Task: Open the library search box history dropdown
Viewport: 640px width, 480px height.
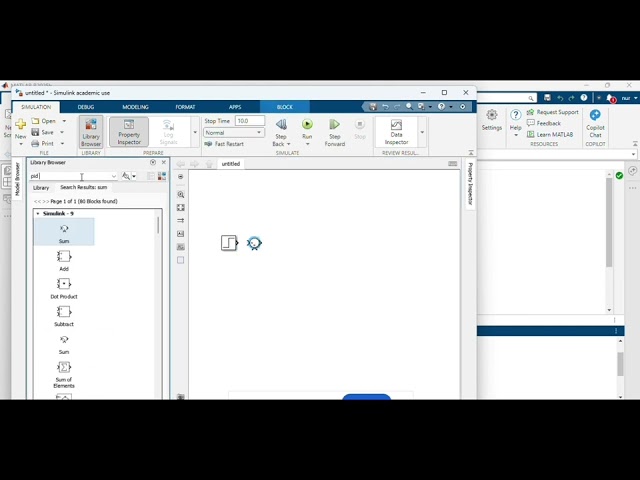Action: pyautogui.click(x=113, y=176)
